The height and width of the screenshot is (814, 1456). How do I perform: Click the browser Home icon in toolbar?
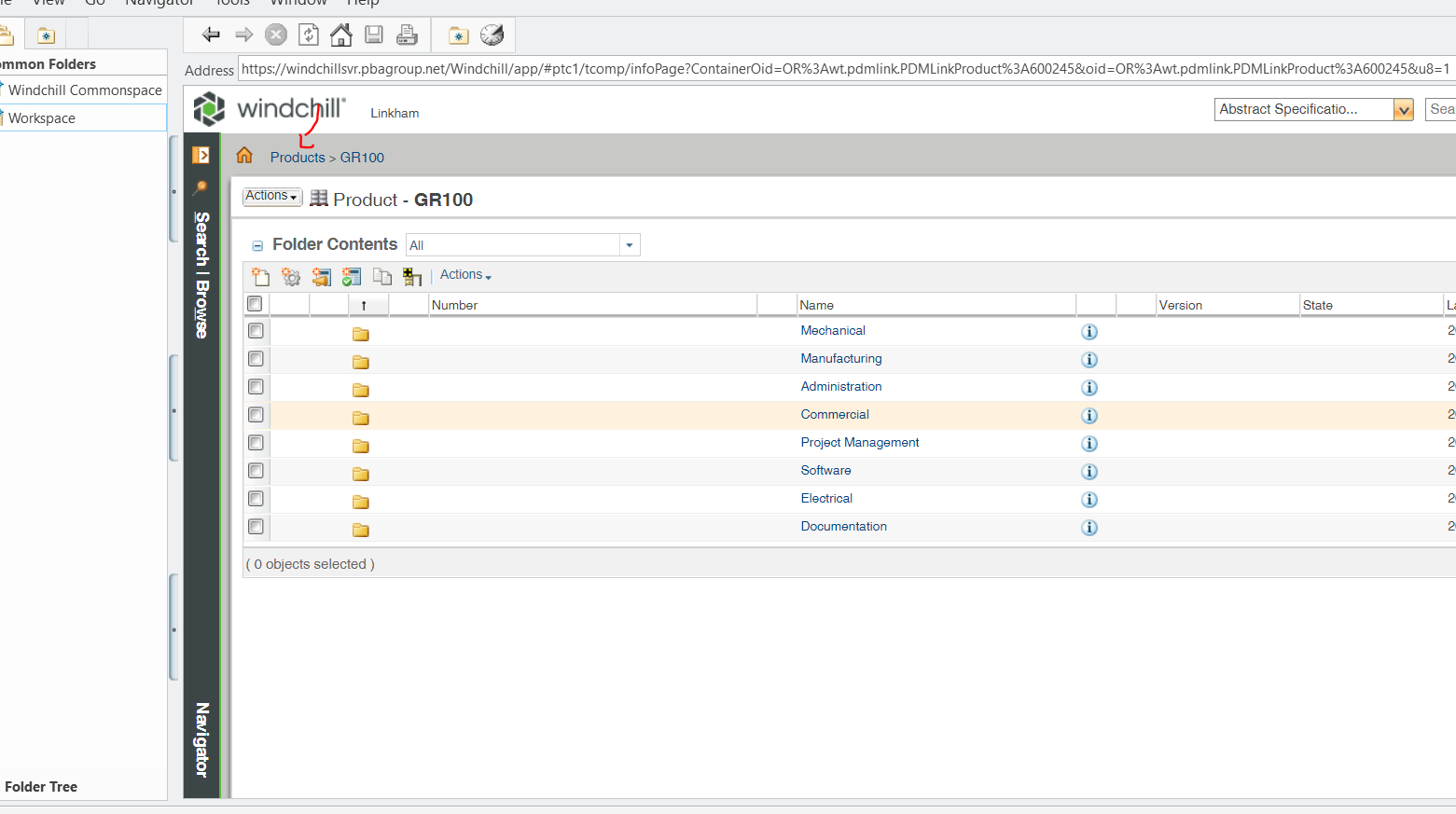(341, 35)
